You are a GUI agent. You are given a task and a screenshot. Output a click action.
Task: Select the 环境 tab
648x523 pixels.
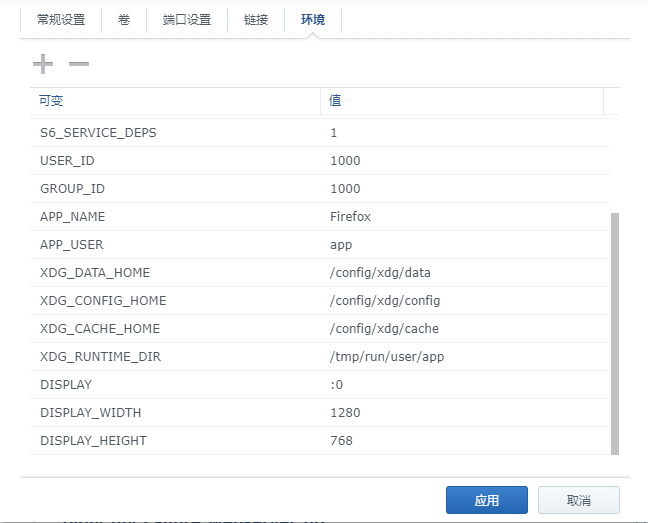[x=313, y=20]
